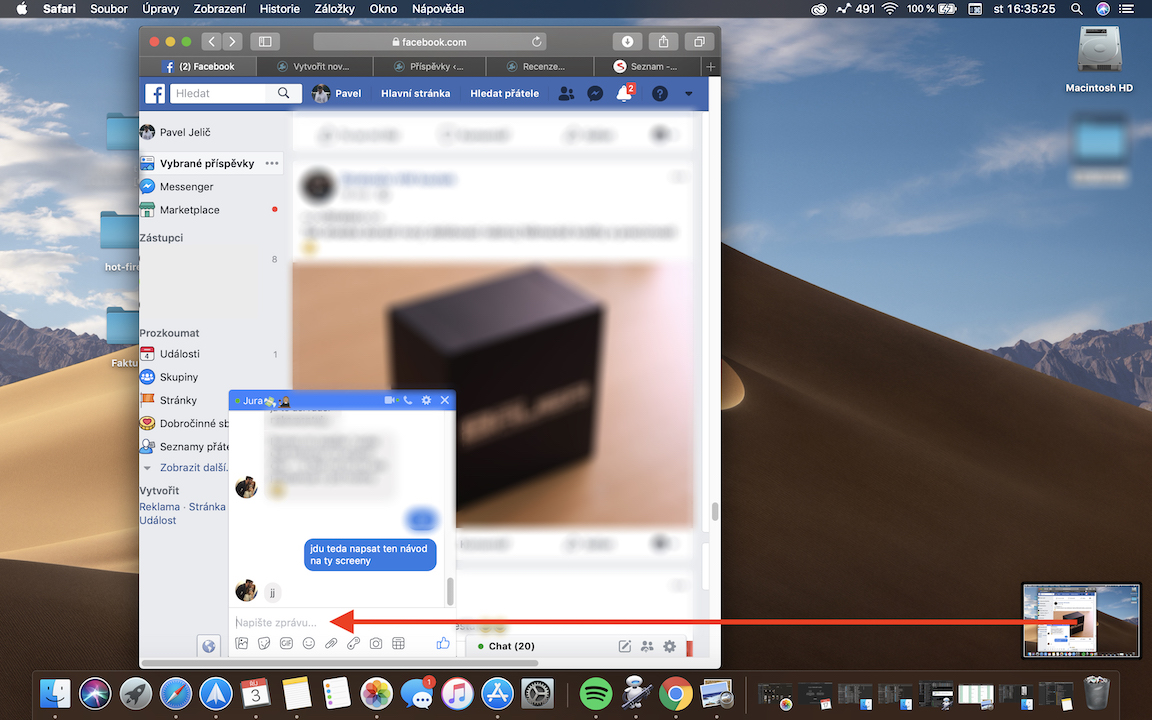Click the globe icon at page bottom

[x=209, y=647]
